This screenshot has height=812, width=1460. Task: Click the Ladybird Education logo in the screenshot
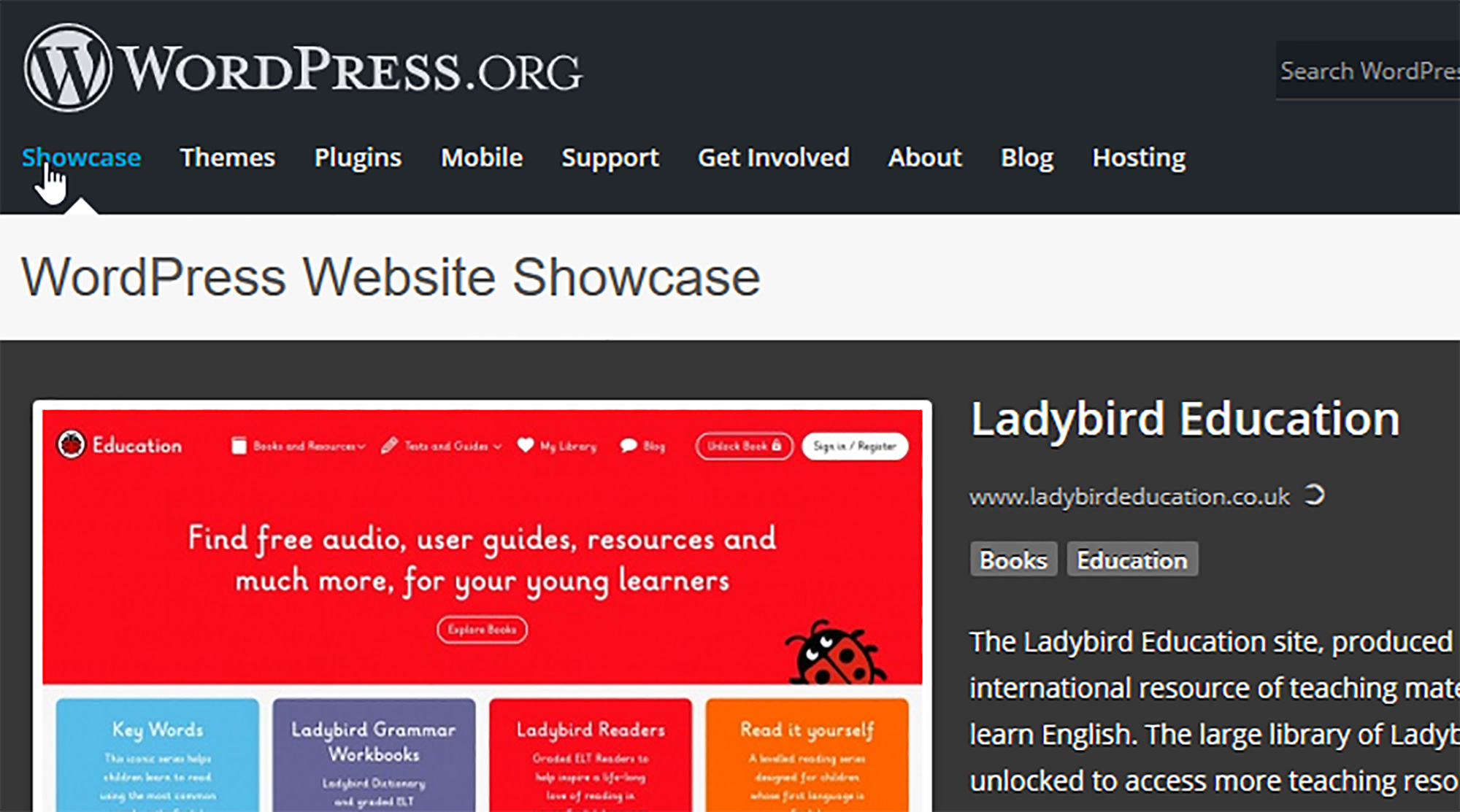(x=120, y=444)
